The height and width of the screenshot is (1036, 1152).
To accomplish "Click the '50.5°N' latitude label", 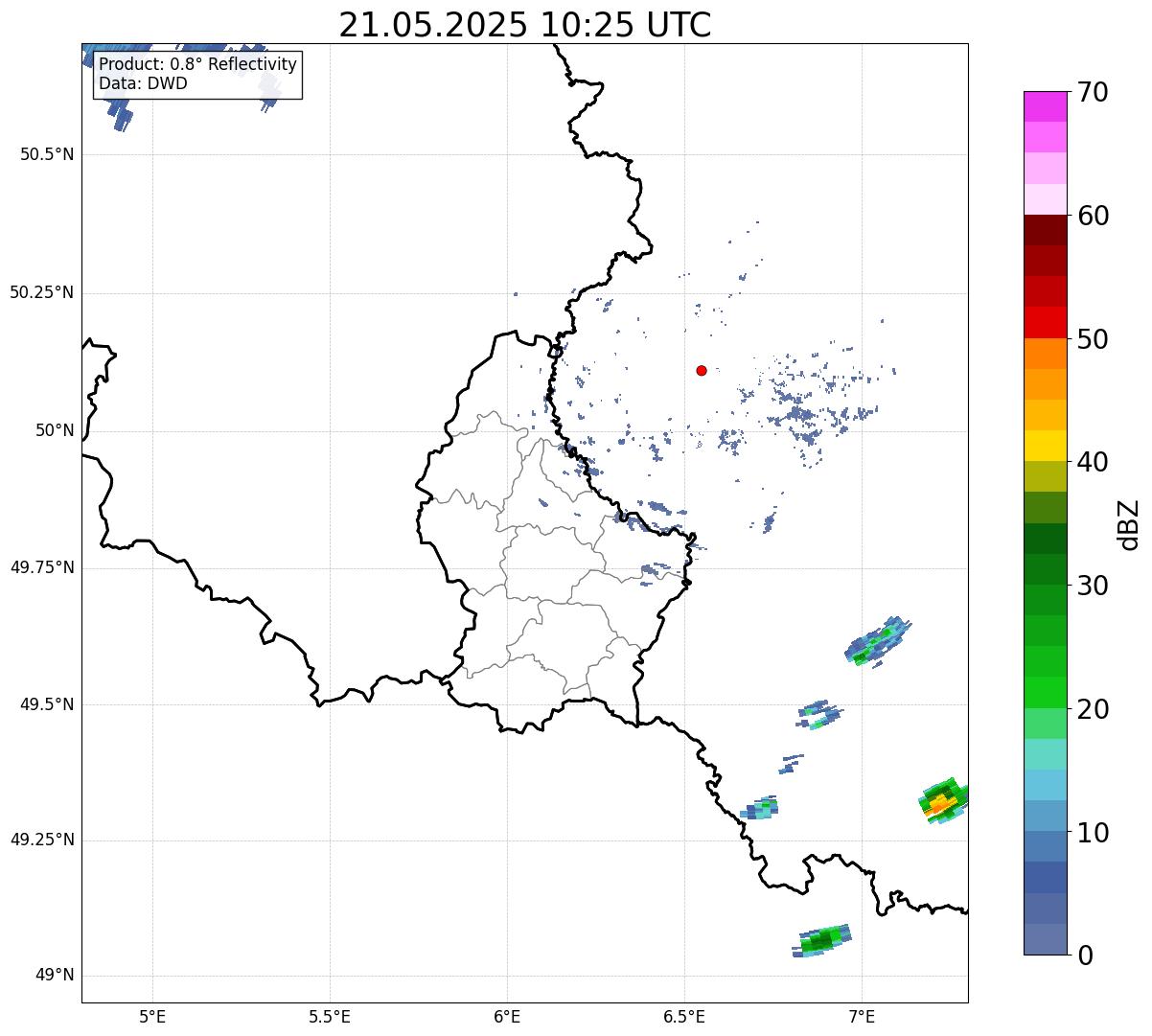I will point(47,154).
